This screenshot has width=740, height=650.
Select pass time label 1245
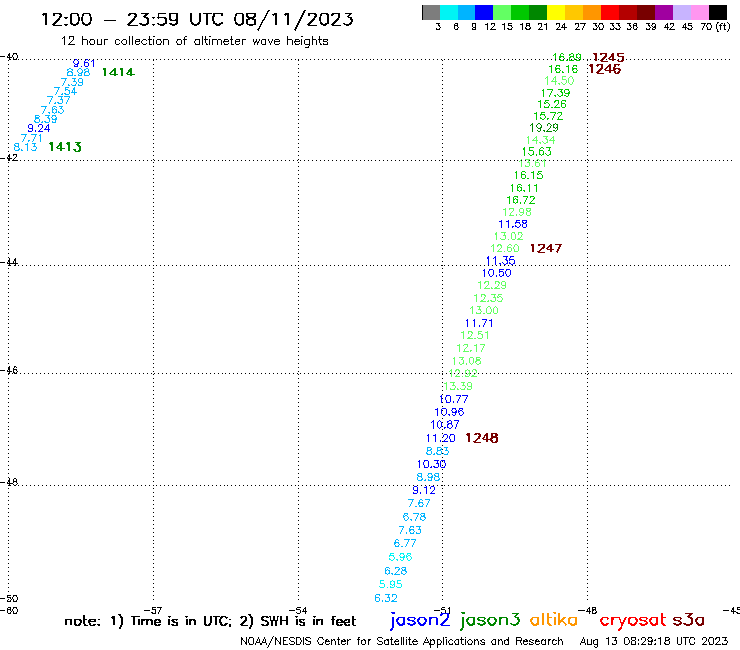(x=608, y=58)
